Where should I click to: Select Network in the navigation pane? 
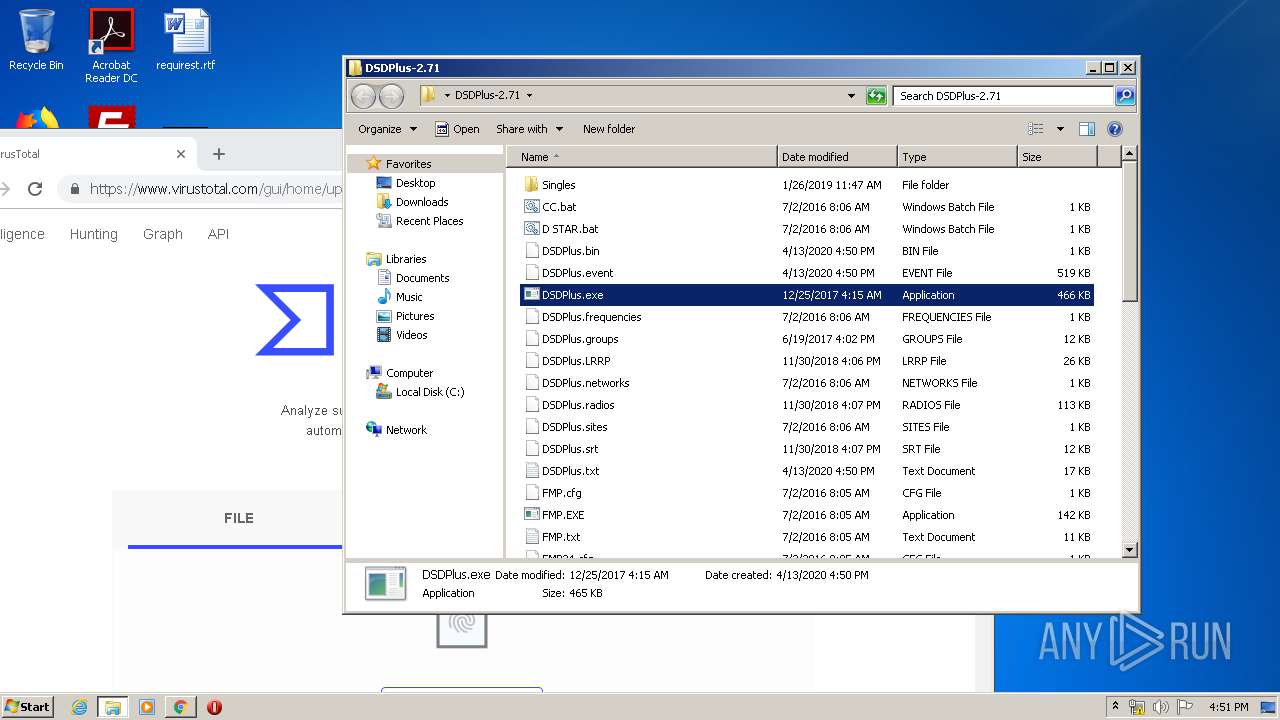pyautogui.click(x=406, y=430)
